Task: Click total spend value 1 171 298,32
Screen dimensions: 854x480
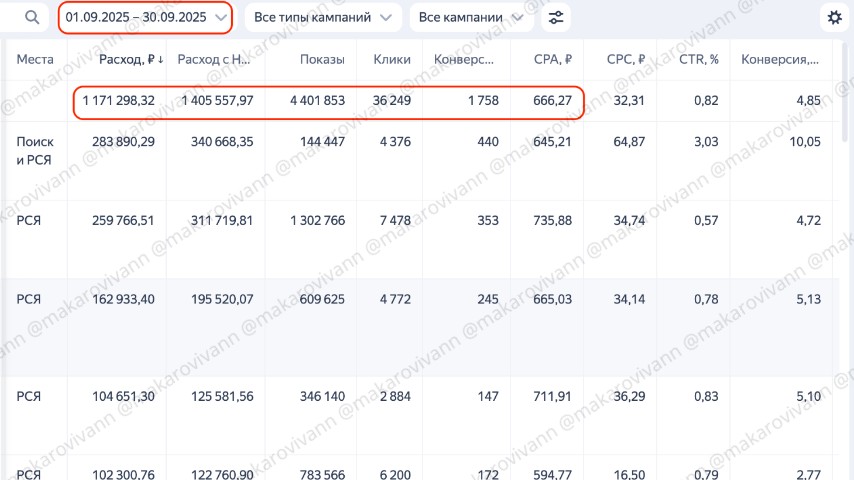Action: click(119, 101)
